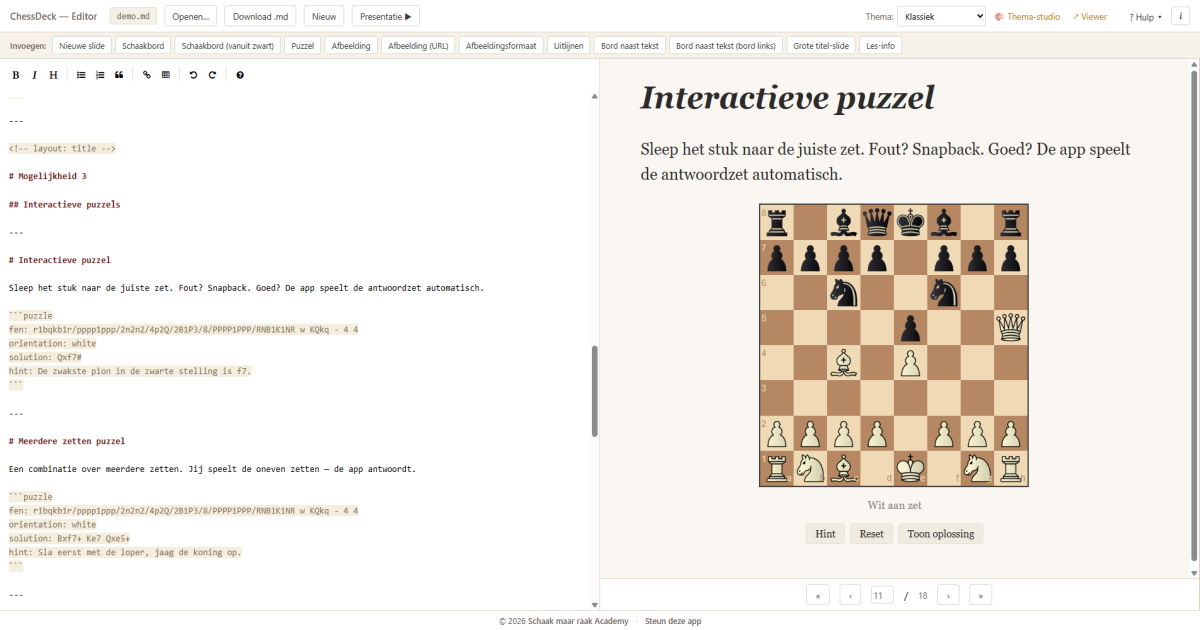Click the editor pane vertical scrollbar thumb
The height and width of the screenshot is (630, 1200).
pyautogui.click(x=594, y=391)
